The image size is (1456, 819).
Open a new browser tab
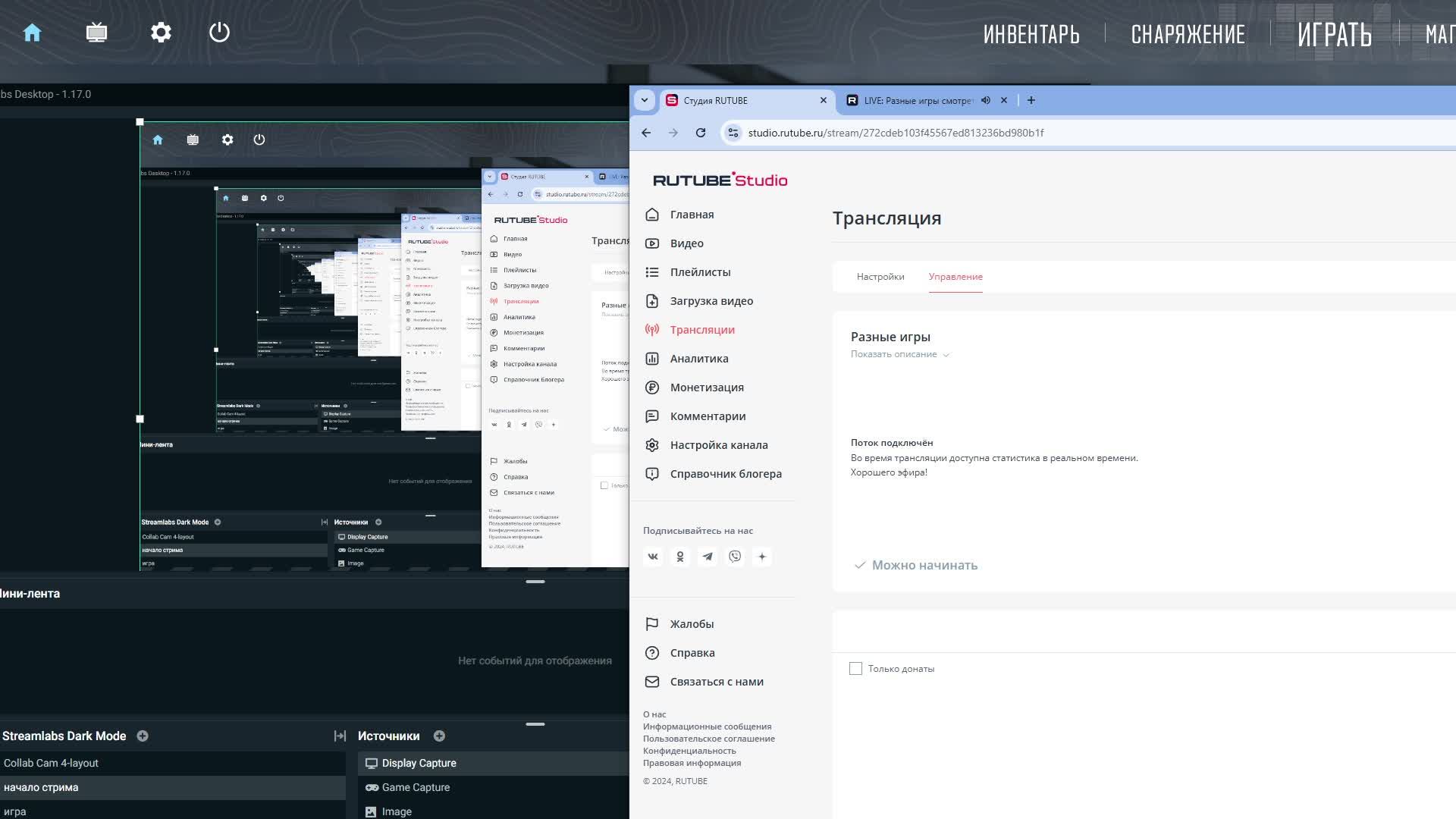click(1031, 100)
